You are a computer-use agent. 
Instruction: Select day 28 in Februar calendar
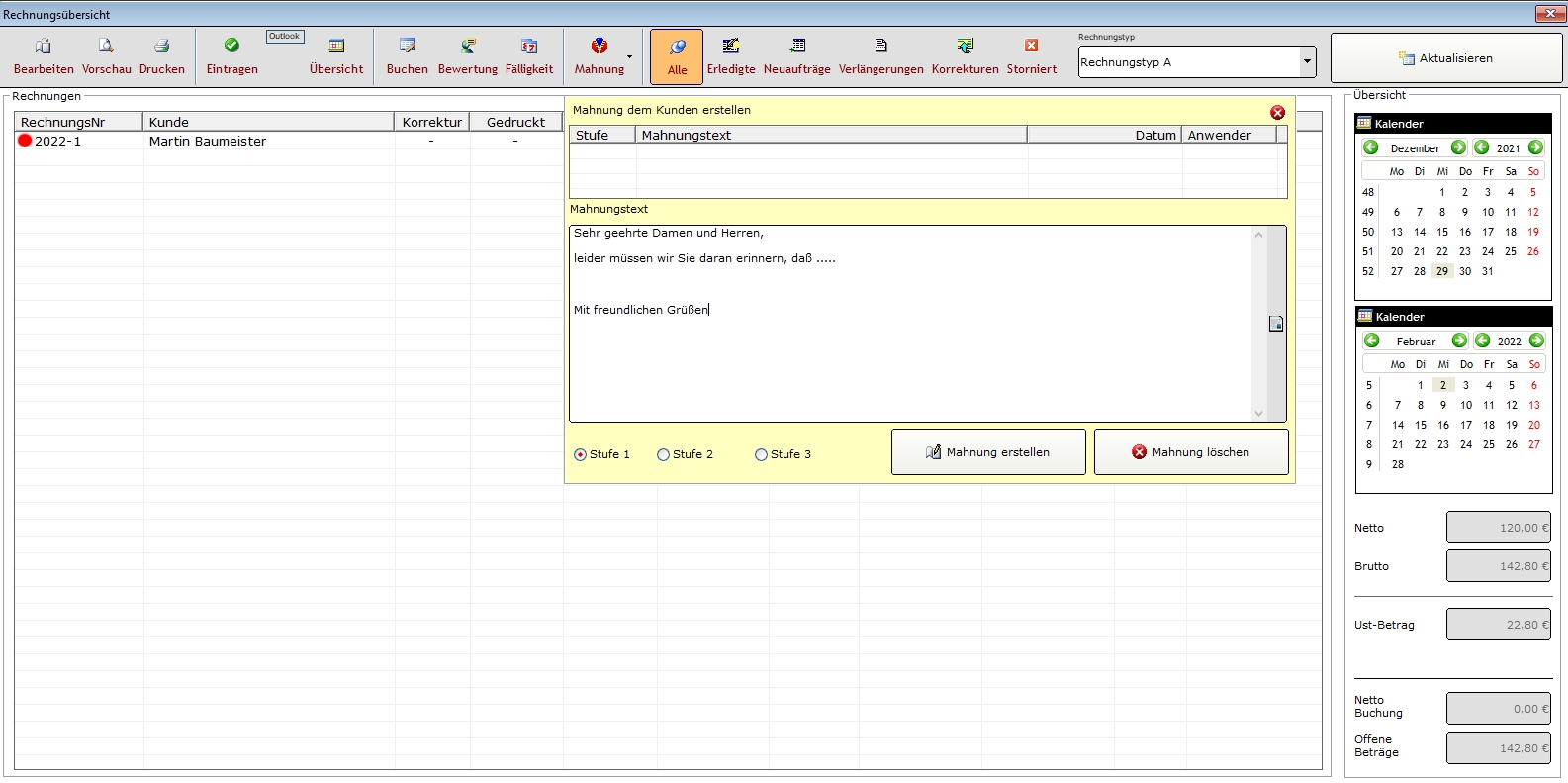[1398, 464]
